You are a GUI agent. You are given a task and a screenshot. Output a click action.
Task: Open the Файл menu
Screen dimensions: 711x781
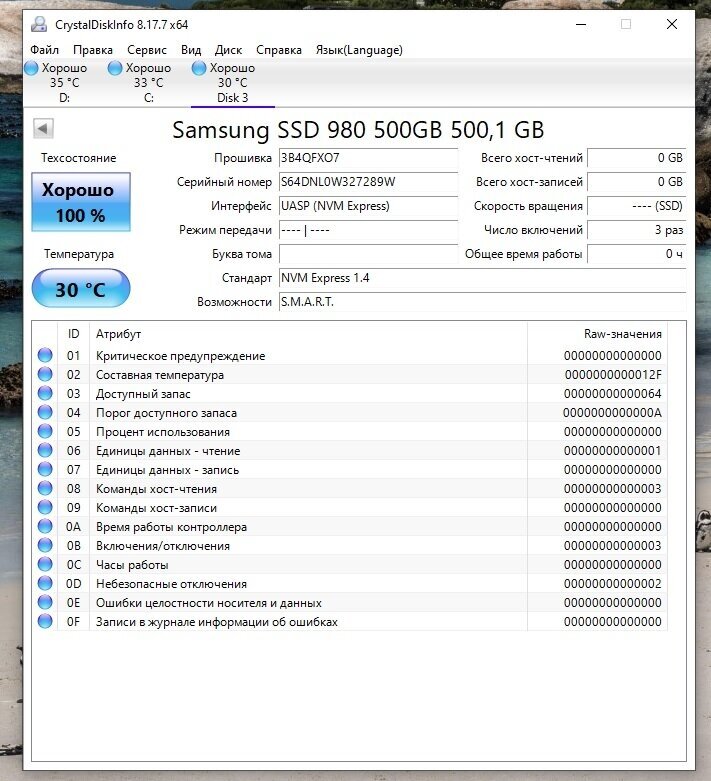point(44,50)
